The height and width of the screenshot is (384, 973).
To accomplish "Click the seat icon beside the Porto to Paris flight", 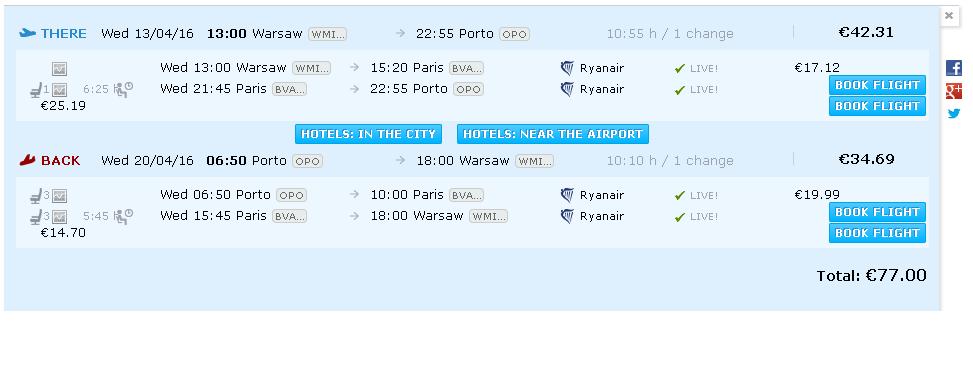I will pyautogui.click(x=36, y=197).
